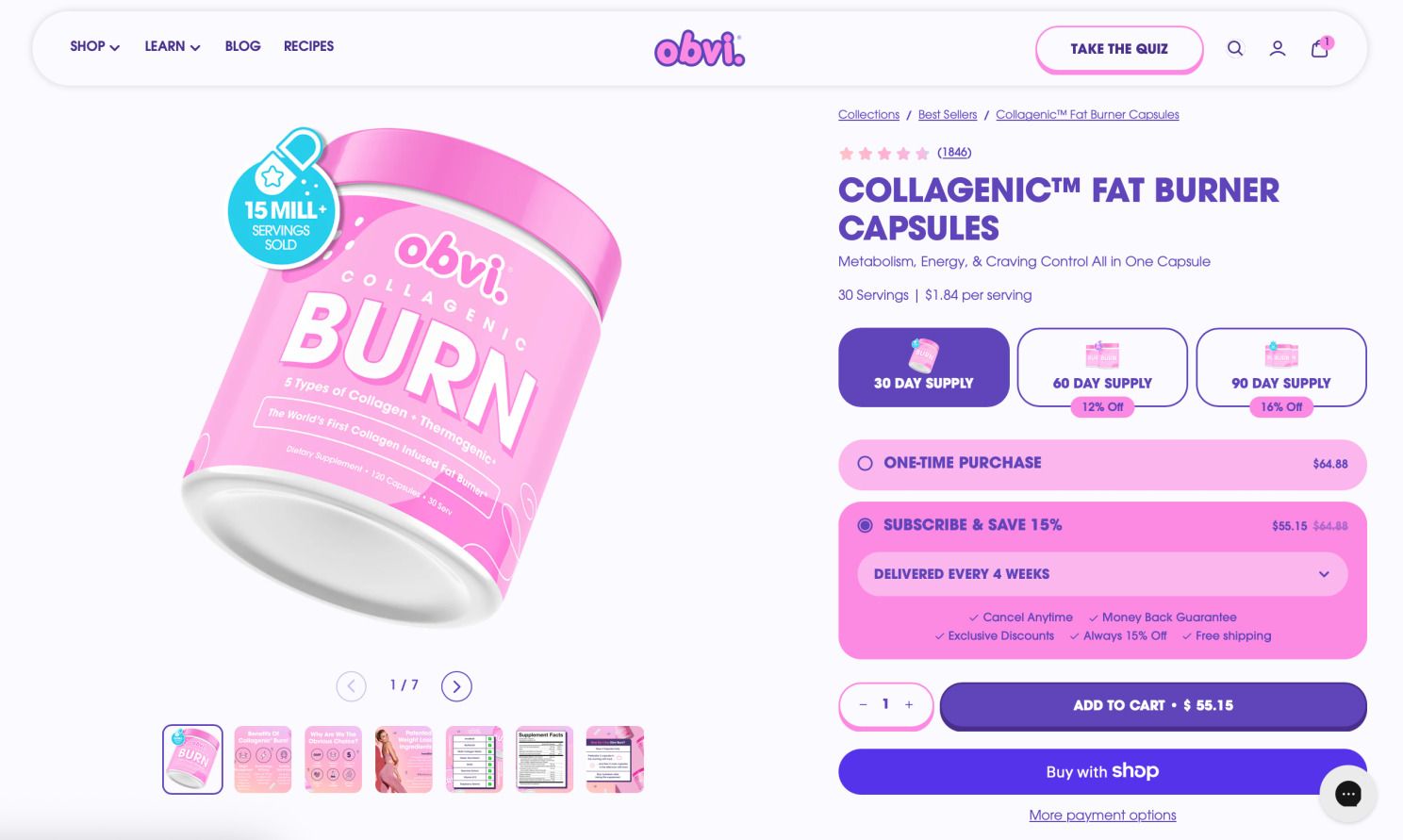Open the chat support bubble

tap(1348, 794)
